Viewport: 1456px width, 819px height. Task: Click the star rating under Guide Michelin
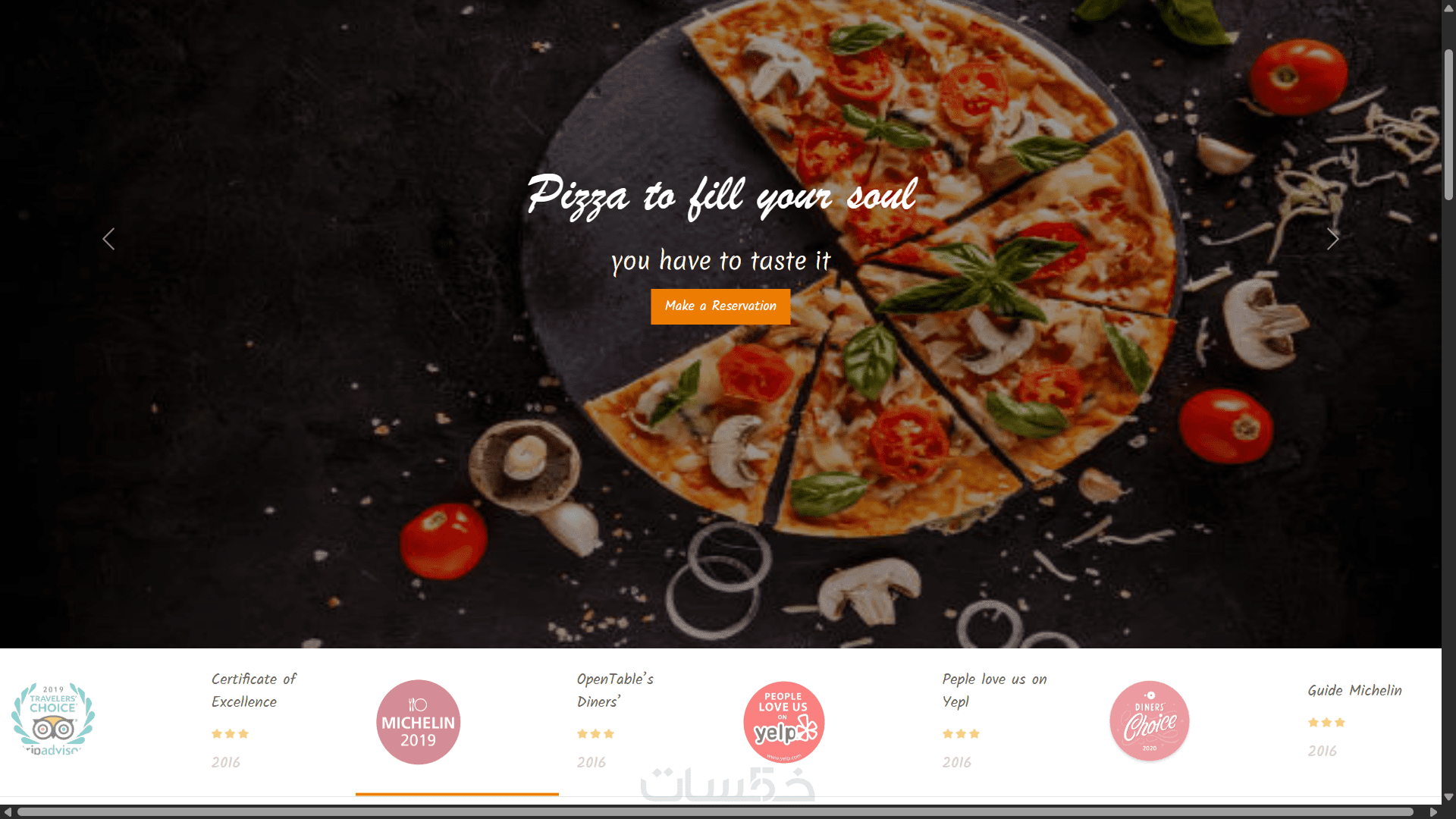pyautogui.click(x=1326, y=723)
